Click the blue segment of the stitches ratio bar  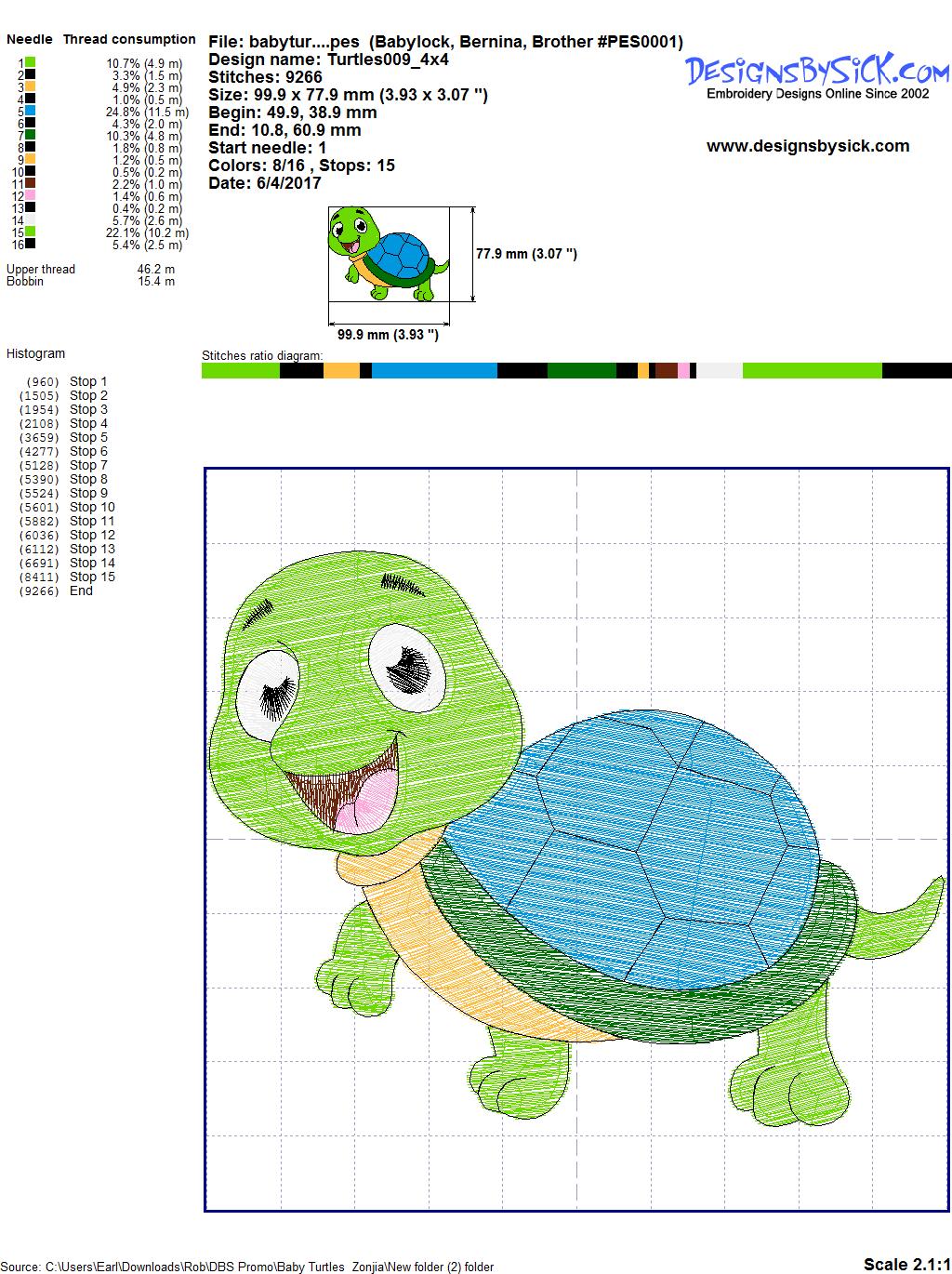click(434, 371)
